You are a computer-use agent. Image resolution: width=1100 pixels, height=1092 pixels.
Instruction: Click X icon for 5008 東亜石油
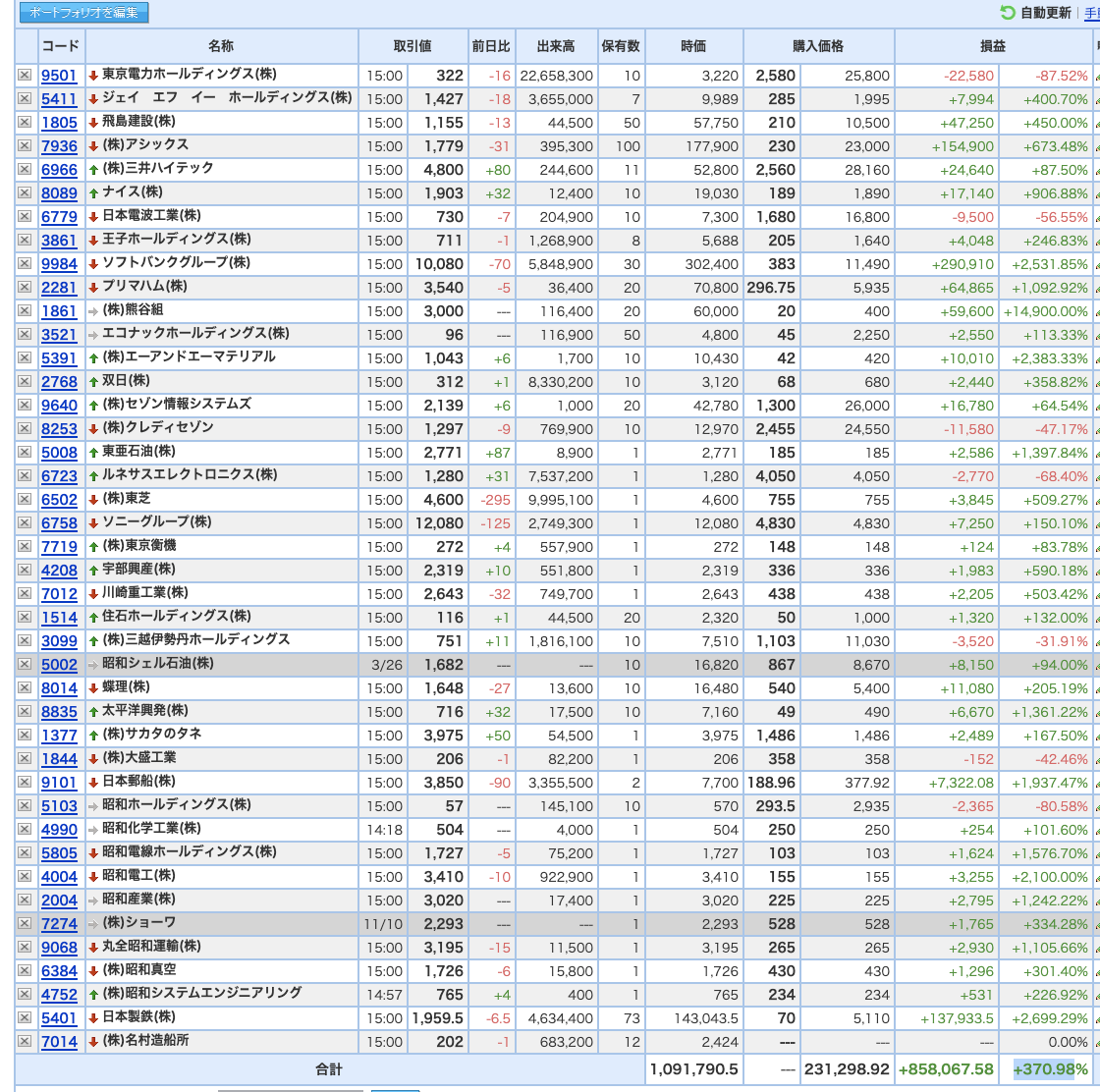tap(25, 453)
